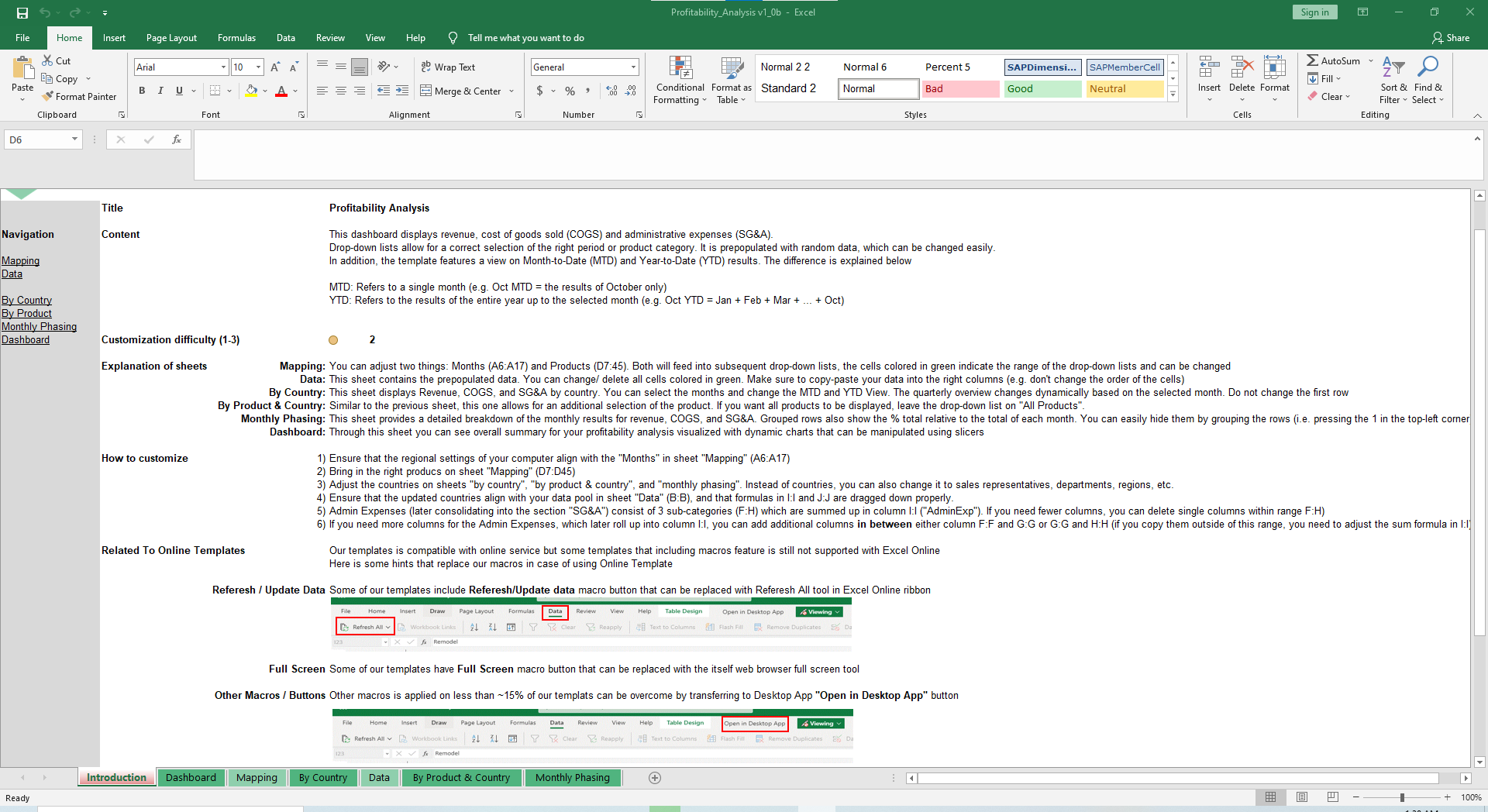Decrease decimal places

tap(631, 91)
